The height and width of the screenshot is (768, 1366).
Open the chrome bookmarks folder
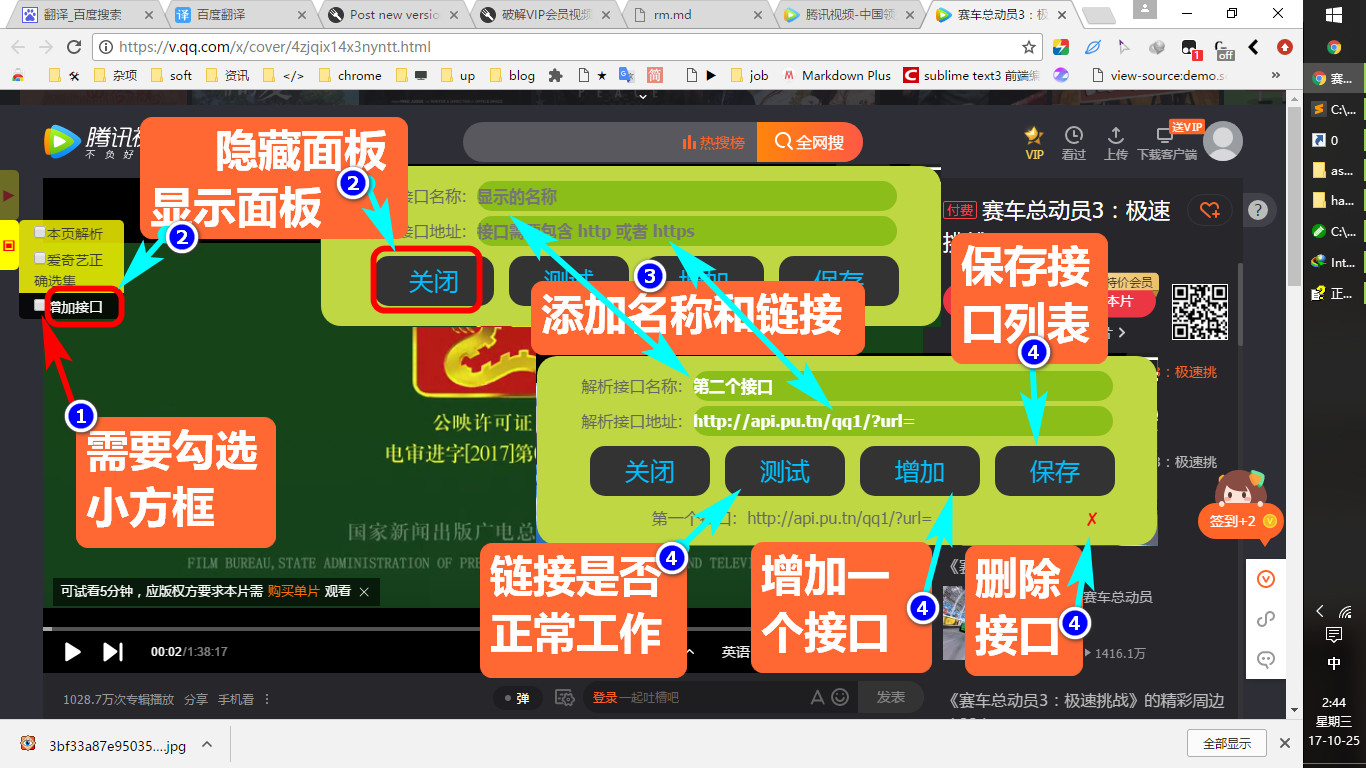pyautogui.click(x=349, y=75)
